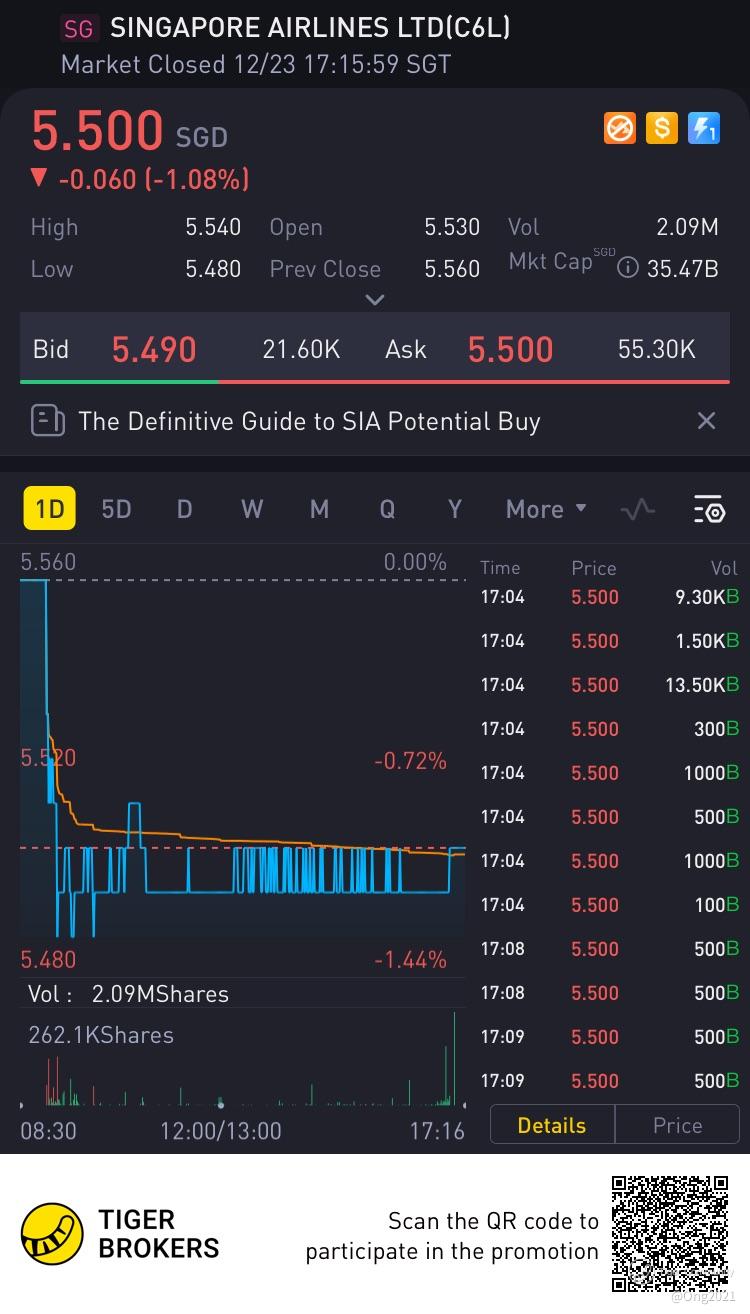The height and width of the screenshot is (1314, 750).
Task: Tap the Mkt Cap value 35.47B
Action: pos(683,269)
